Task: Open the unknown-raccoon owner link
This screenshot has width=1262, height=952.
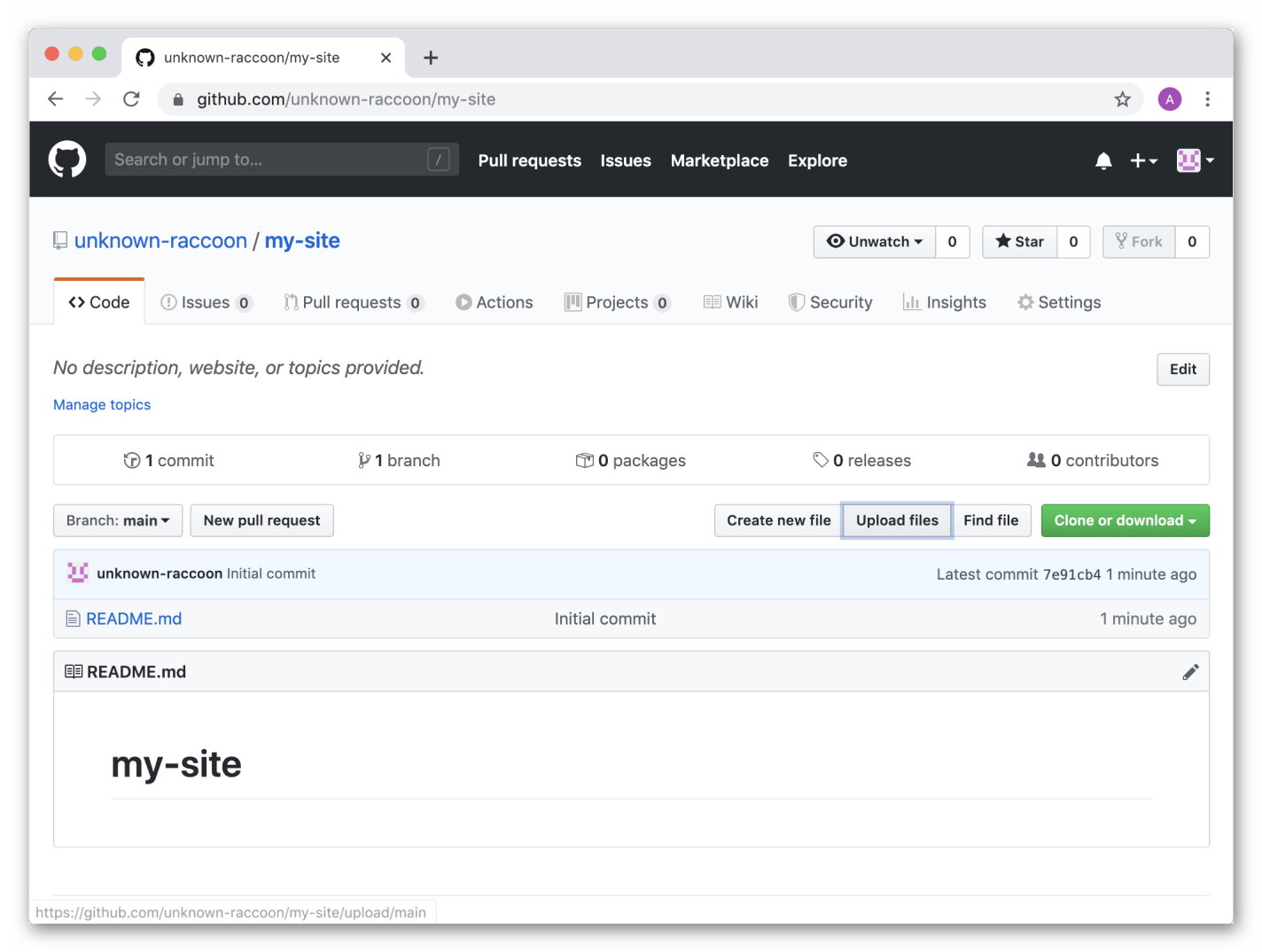Action: (x=160, y=240)
